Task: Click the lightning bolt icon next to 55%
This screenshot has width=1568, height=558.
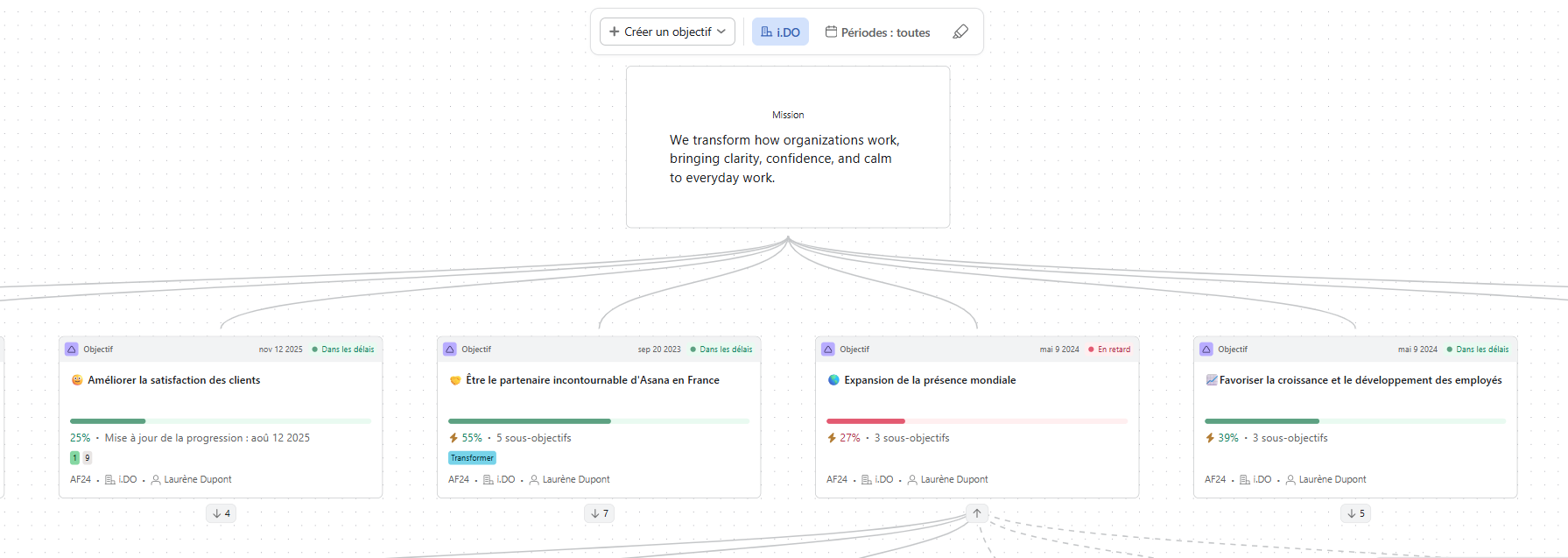Action: pyautogui.click(x=454, y=438)
